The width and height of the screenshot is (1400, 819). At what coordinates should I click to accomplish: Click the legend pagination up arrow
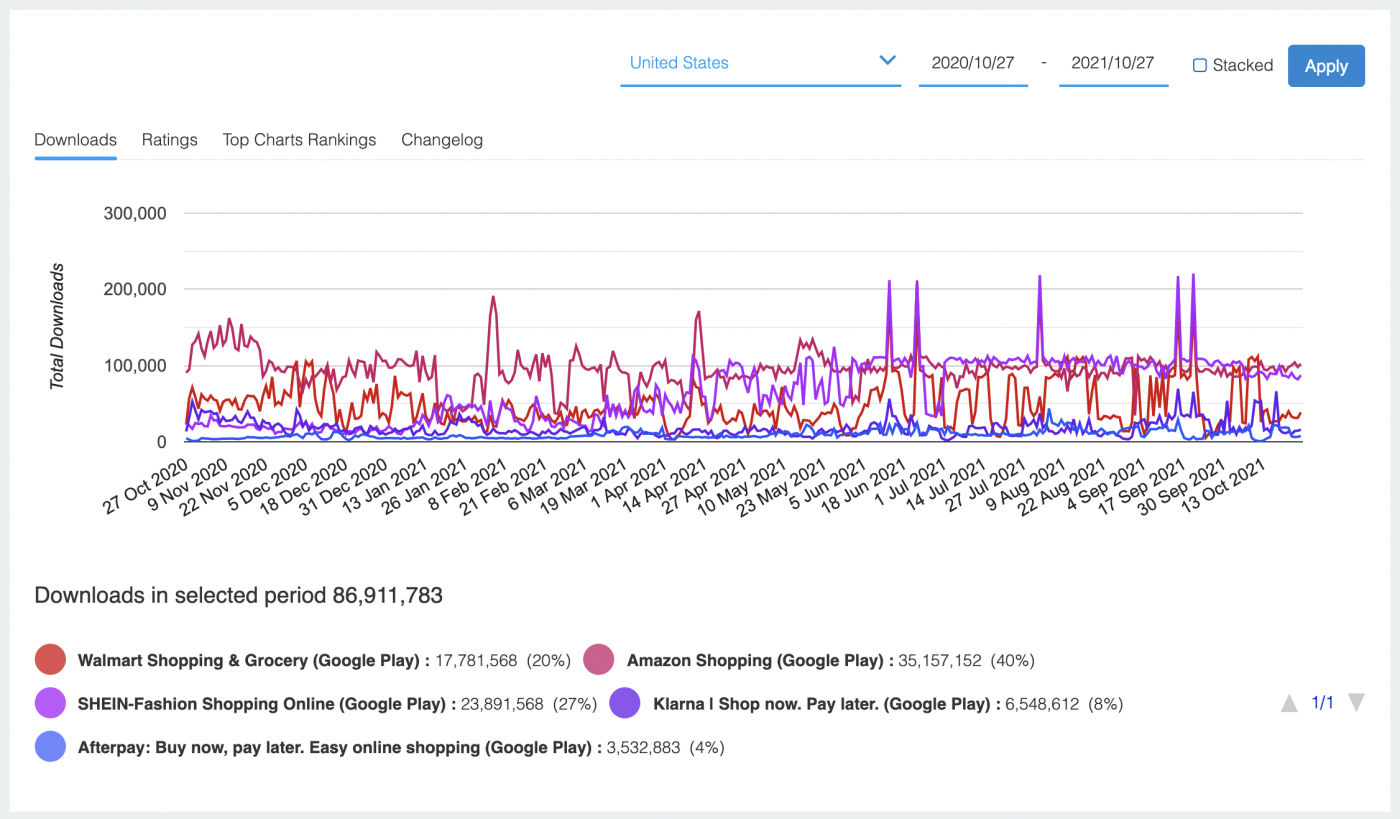tap(1289, 703)
